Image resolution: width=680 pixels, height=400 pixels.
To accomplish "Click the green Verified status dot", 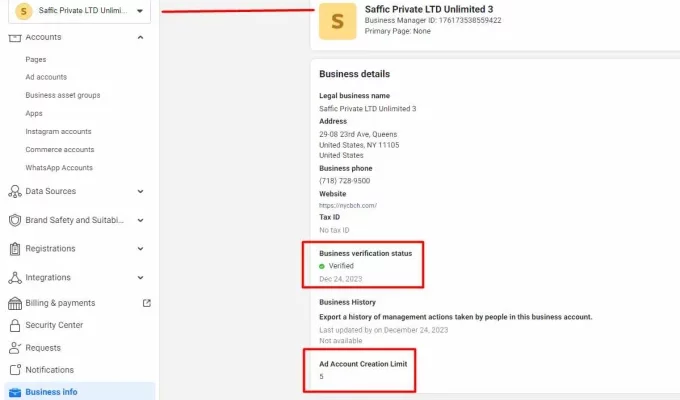I will pyautogui.click(x=322, y=266).
